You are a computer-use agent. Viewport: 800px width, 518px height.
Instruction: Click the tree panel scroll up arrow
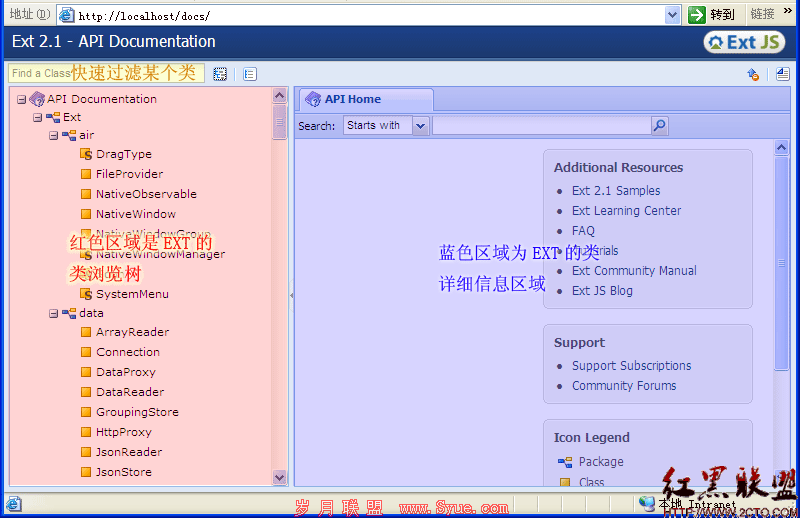[x=280, y=95]
